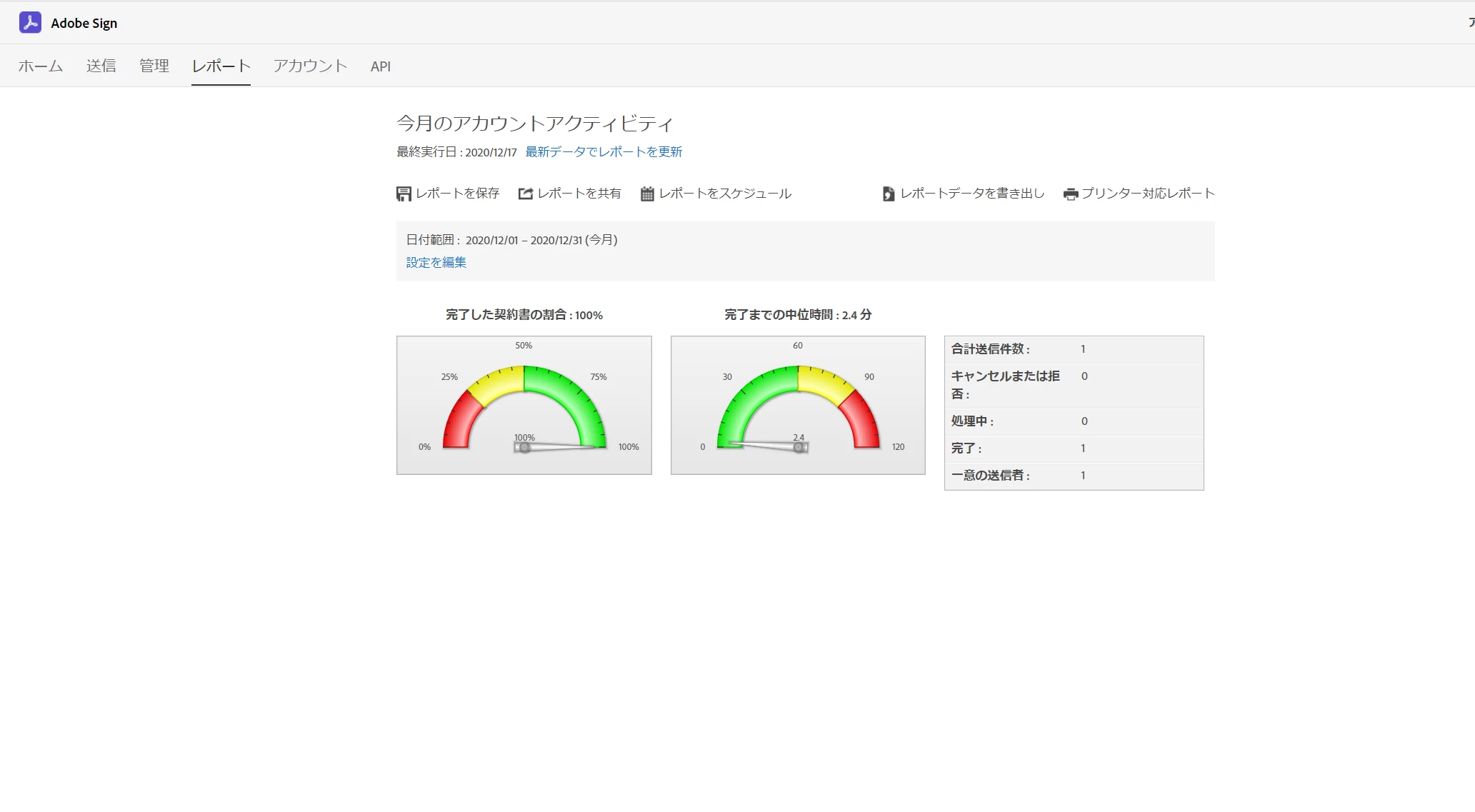Click the 設定を編集 link
Viewport: 1475px width, 812px height.
[x=436, y=262]
